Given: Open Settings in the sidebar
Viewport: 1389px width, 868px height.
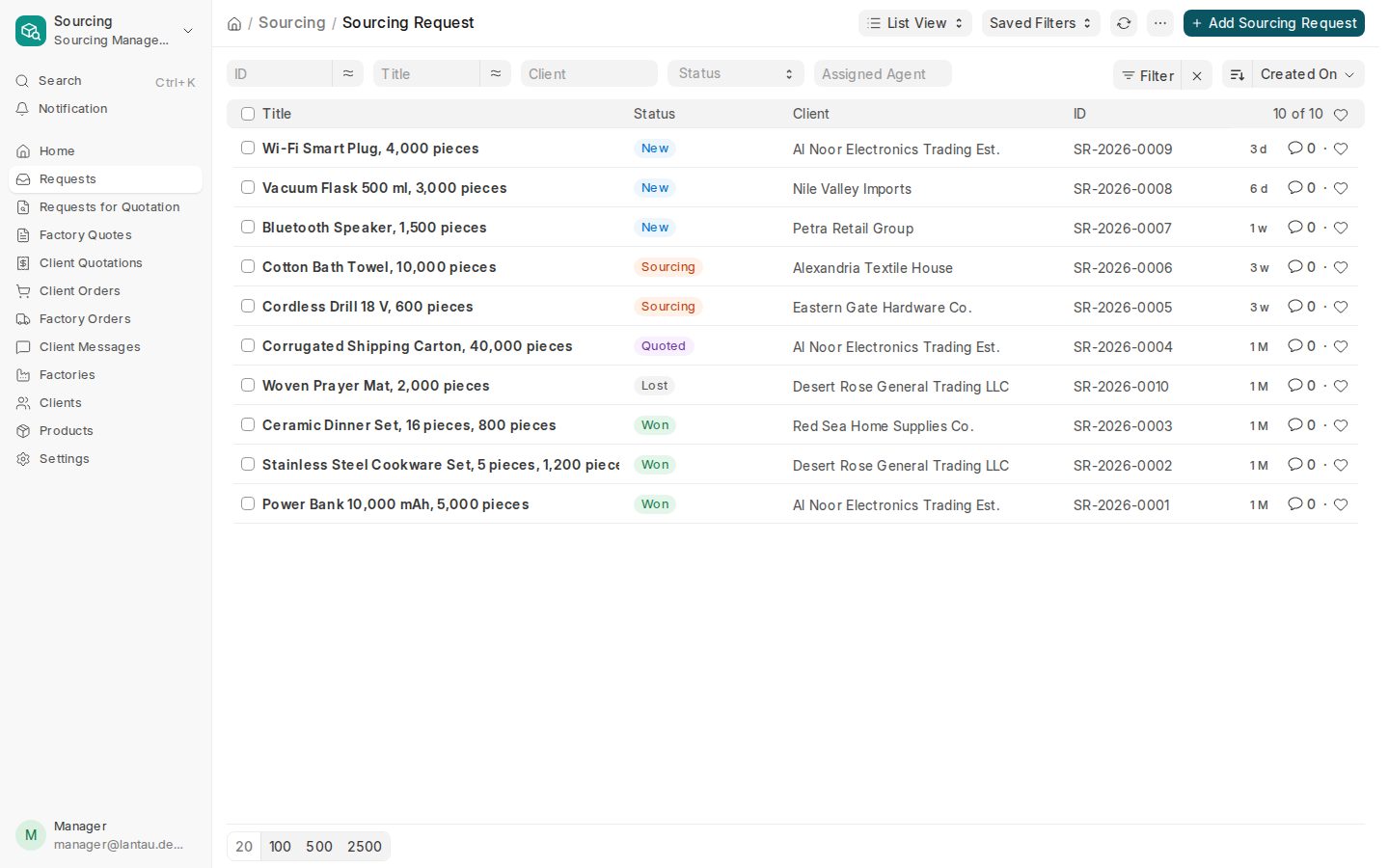Looking at the screenshot, I should coord(105,459).
